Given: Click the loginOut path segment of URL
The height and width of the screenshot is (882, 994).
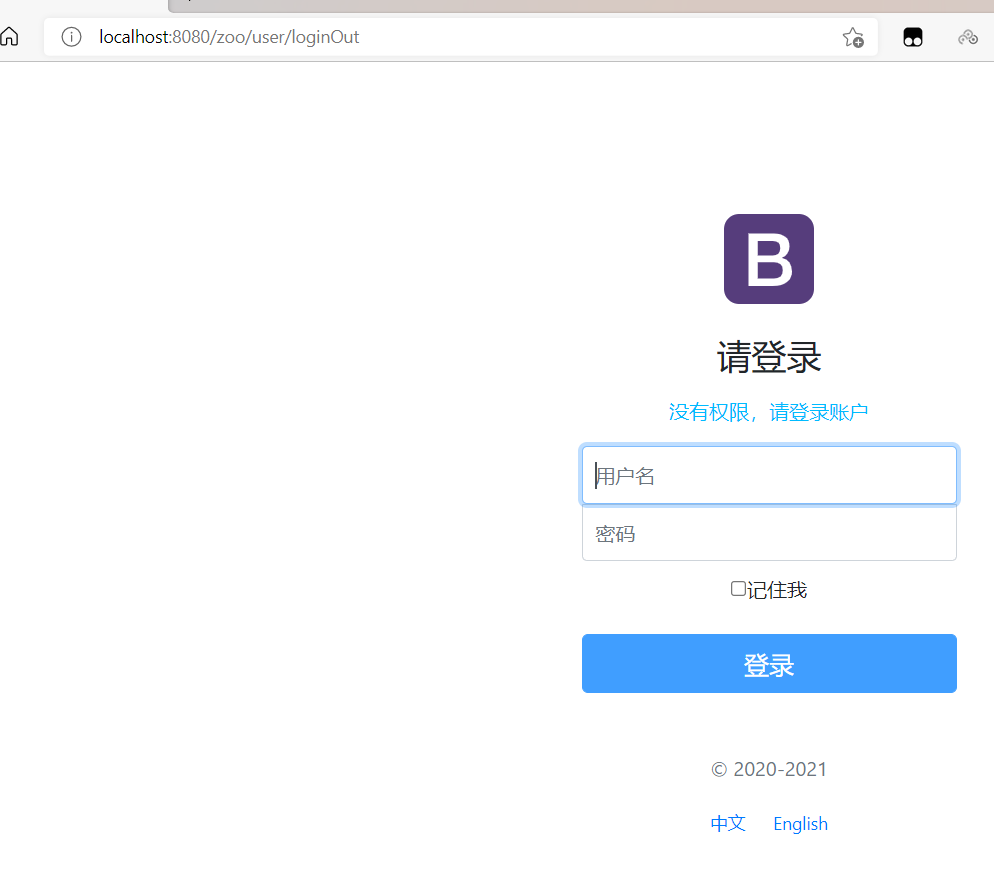Looking at the screenshot, I should pos(325,37).
